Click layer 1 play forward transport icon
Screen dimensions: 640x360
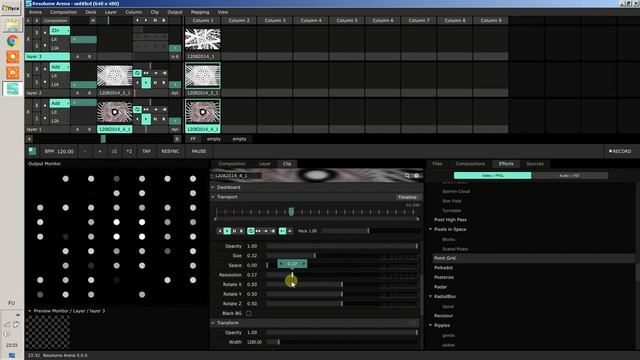point(146,119)
